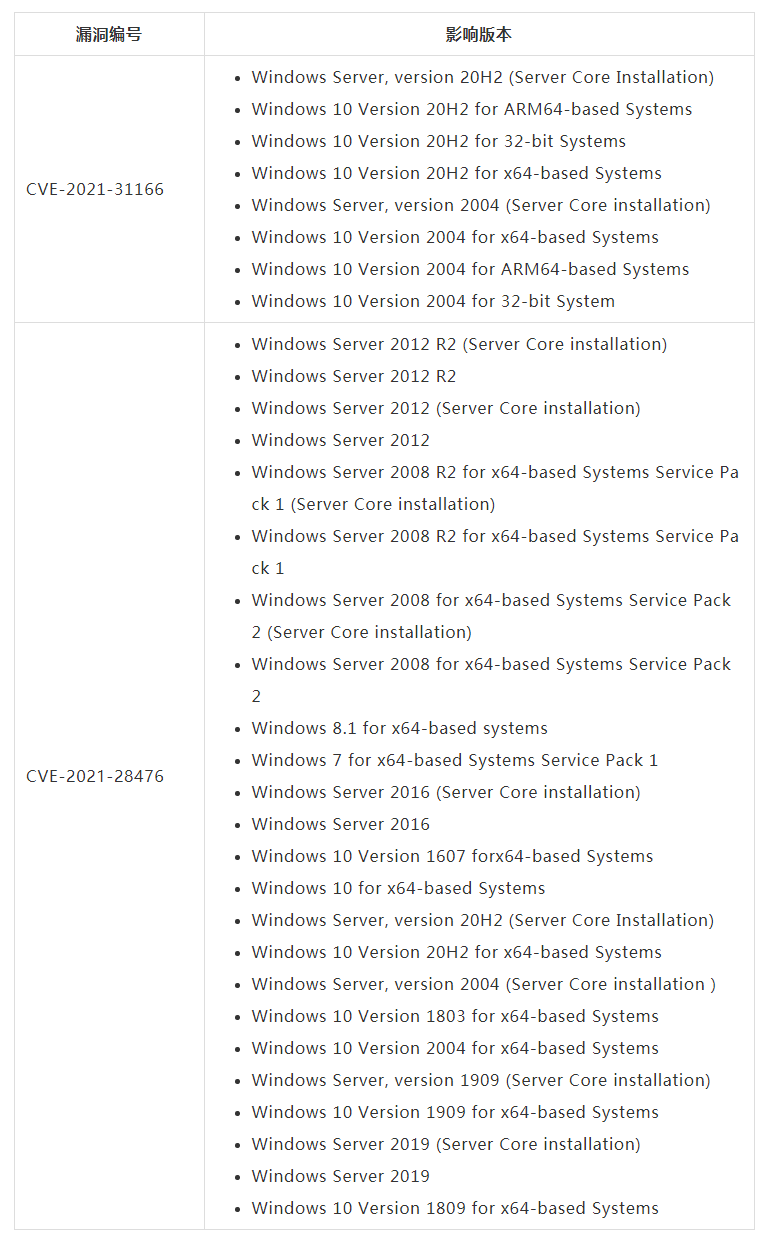Click the 影响版本 column header
Viewport: 766px width, 1248px height.
tap(479, 35)
